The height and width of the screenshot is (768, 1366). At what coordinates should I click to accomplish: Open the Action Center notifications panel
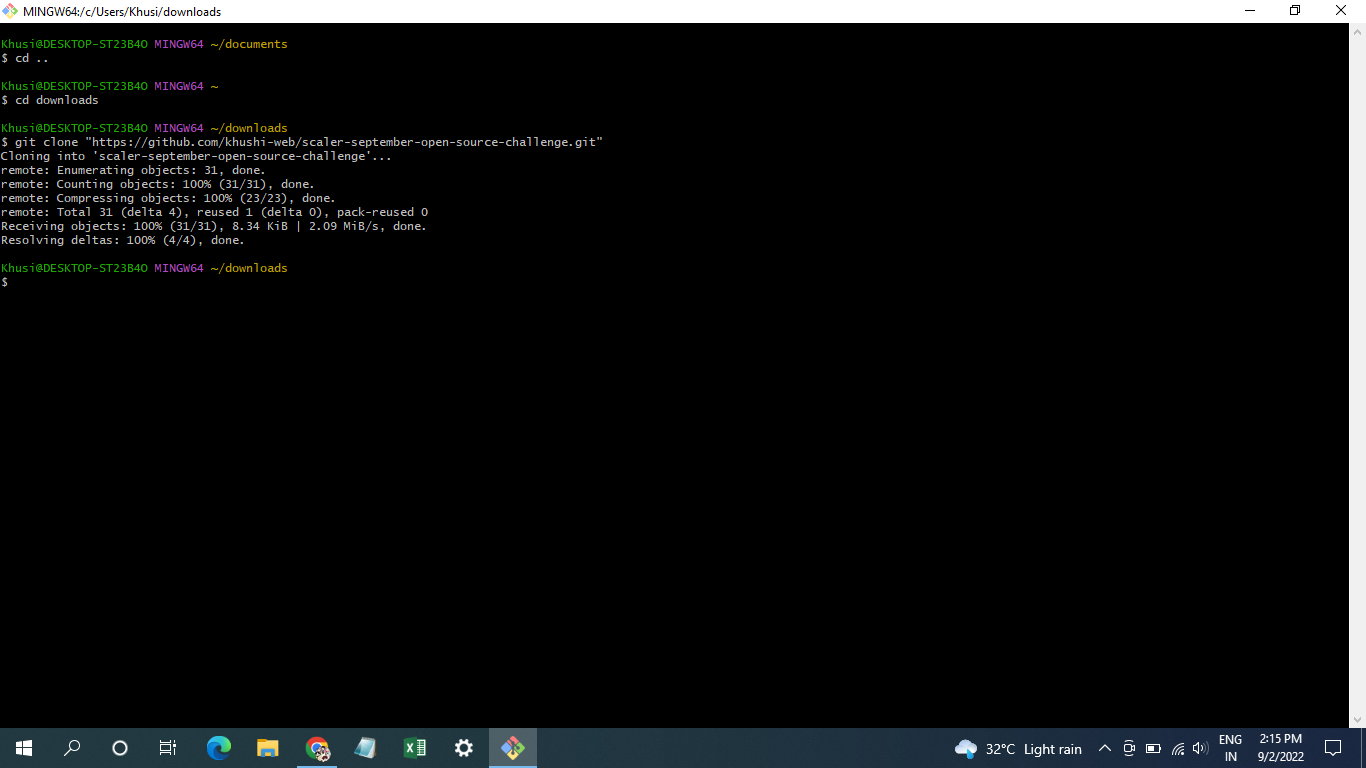[x=1333, y=747]
